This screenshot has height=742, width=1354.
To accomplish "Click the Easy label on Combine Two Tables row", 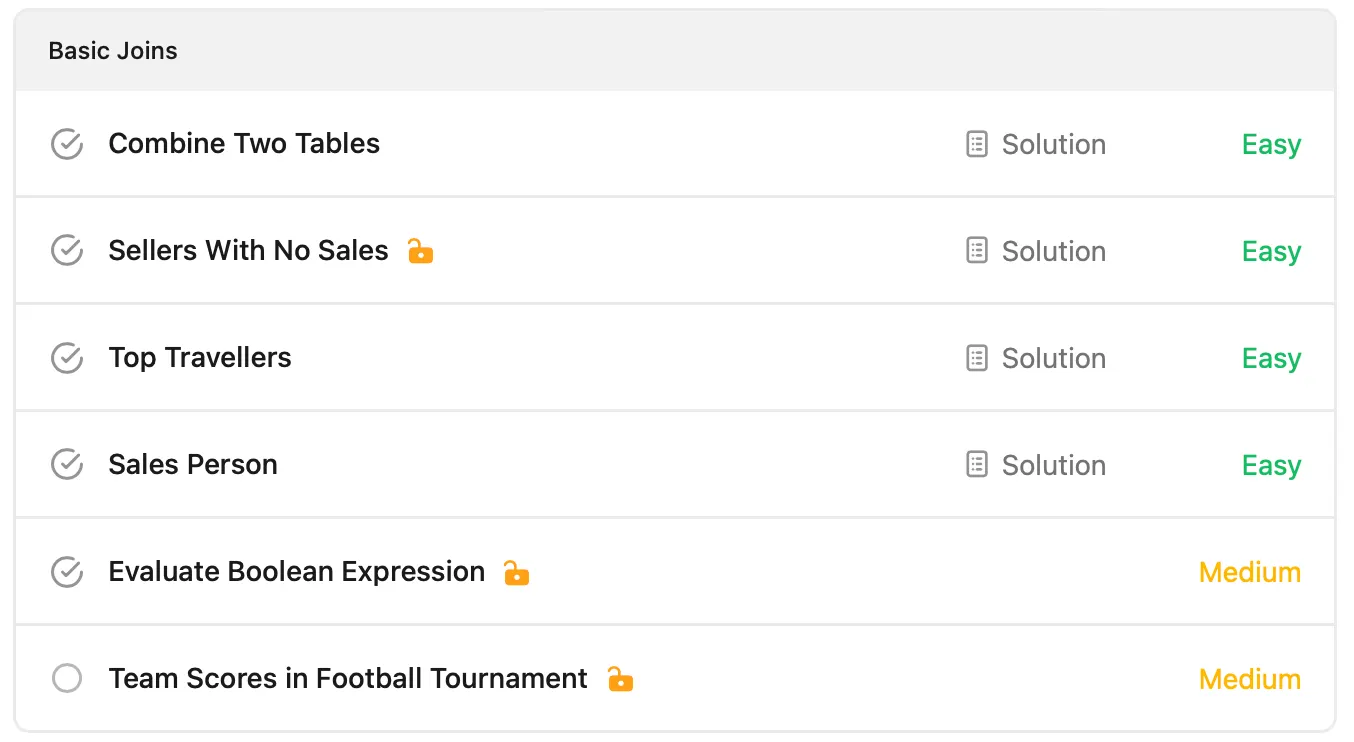I will (x=1271, y=144).
